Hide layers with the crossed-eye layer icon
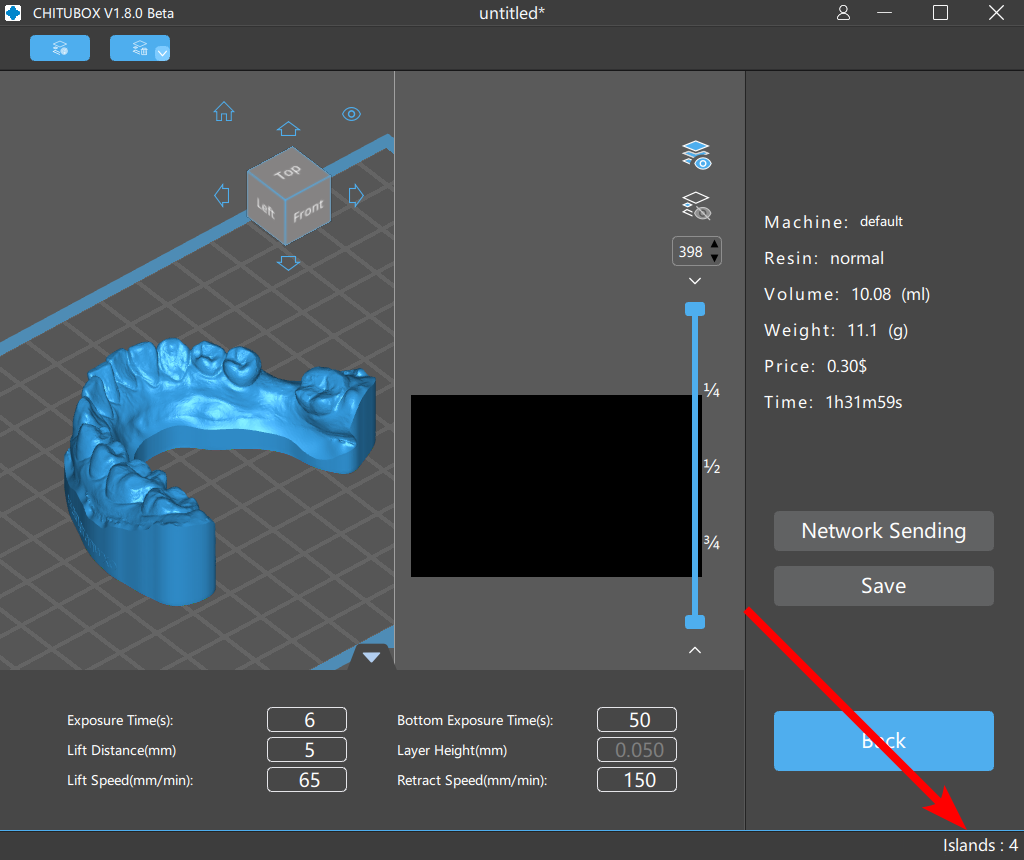 696,206
